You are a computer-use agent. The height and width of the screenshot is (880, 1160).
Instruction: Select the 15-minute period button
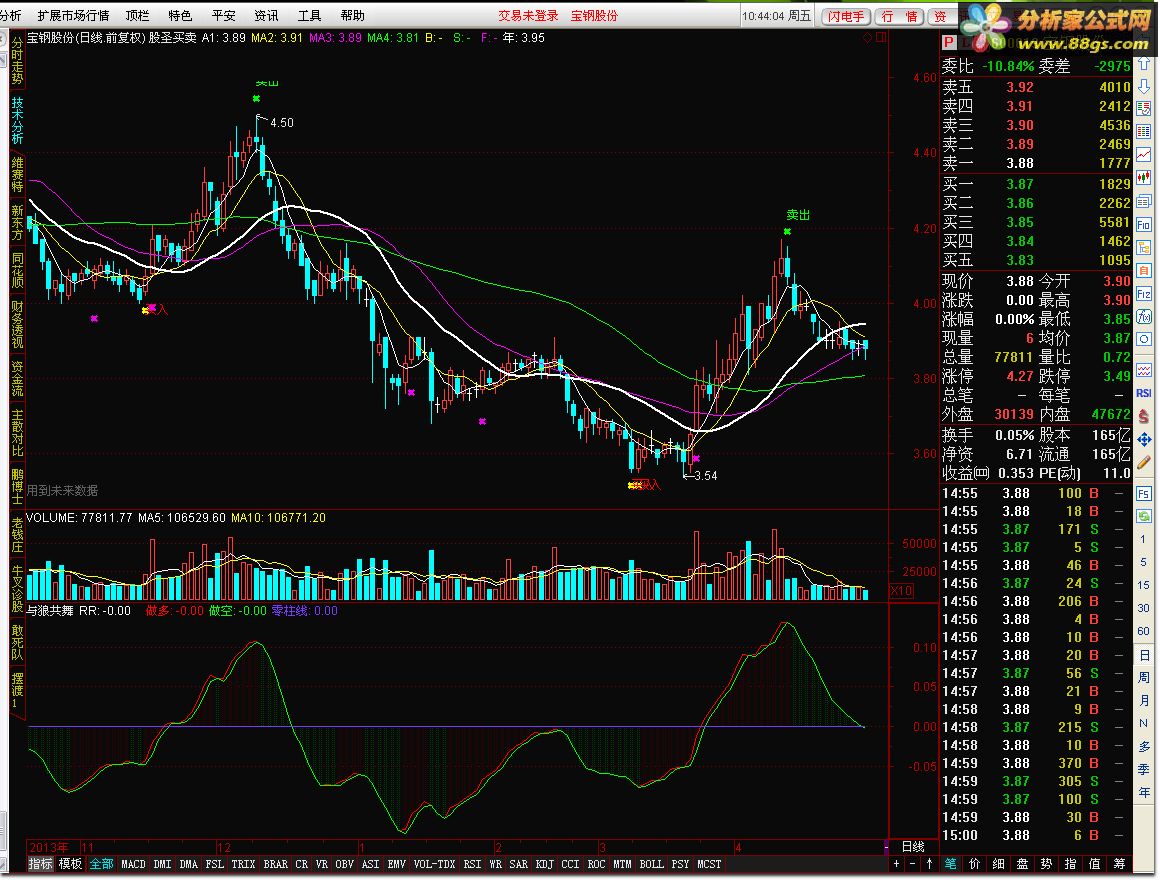(1144, 585)
